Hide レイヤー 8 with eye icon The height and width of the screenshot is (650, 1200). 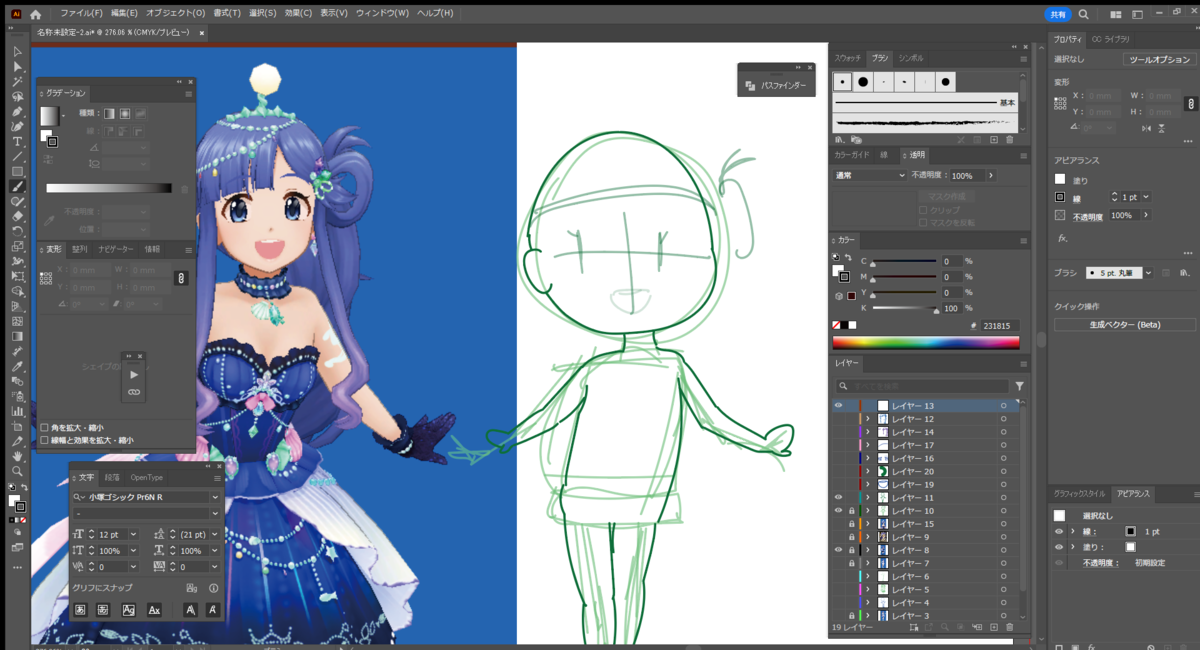[x=839, y=550]
